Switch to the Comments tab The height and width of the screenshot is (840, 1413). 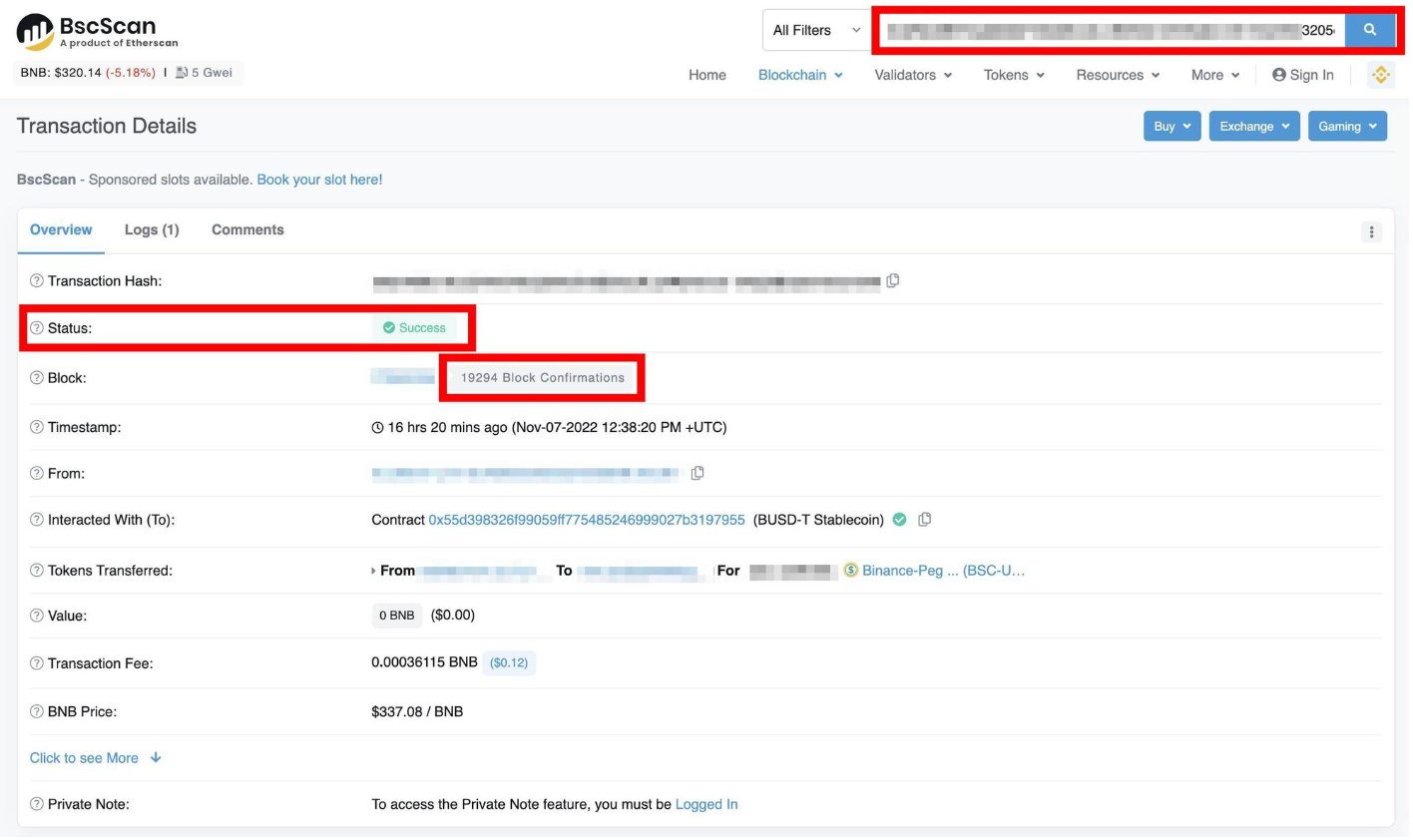248,230
